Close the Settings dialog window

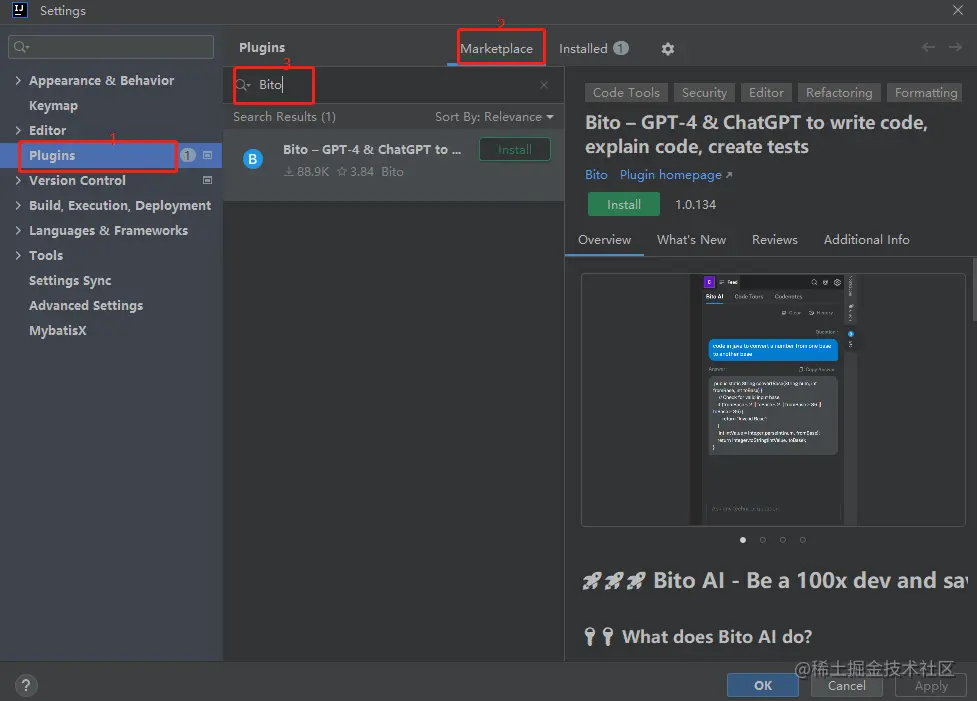(x=958, y=10)
